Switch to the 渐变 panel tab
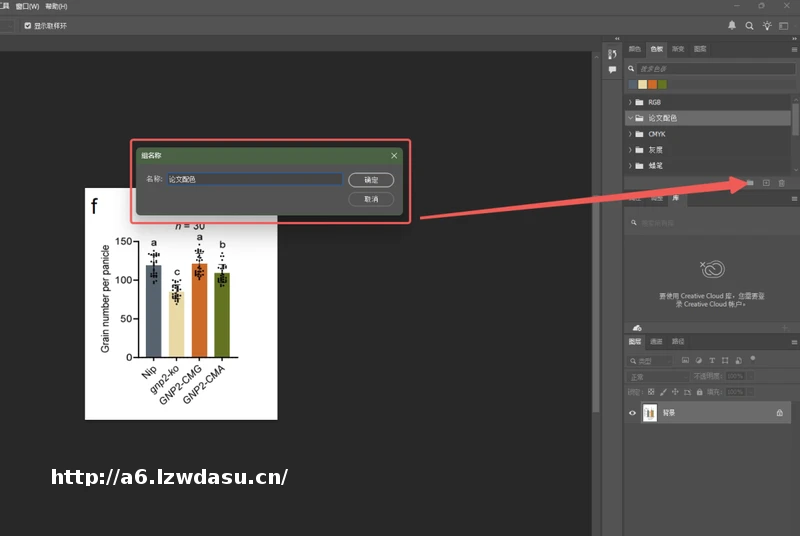Viewport: 800px width, 536px height. (x=678, y=48)
